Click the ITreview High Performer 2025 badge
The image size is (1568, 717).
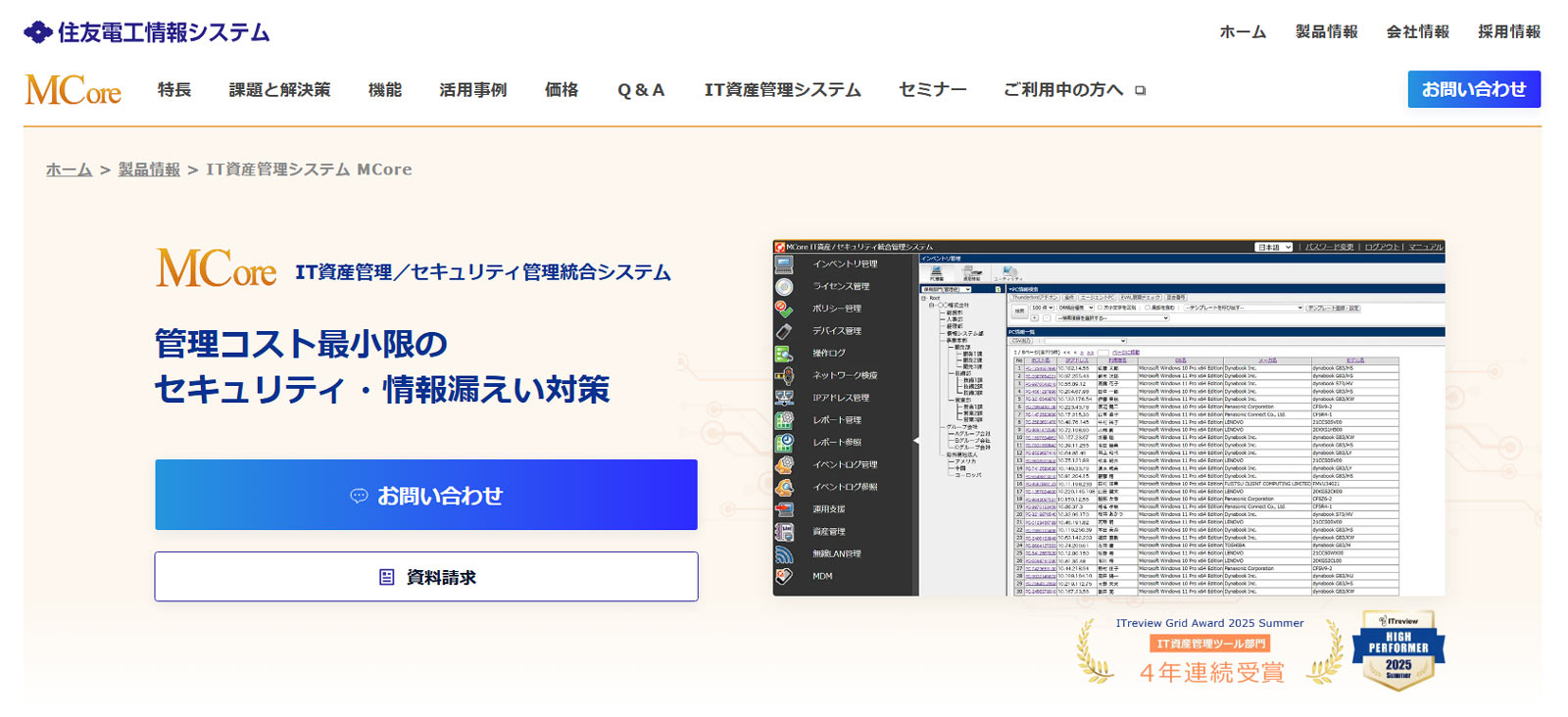[1398, 650]
